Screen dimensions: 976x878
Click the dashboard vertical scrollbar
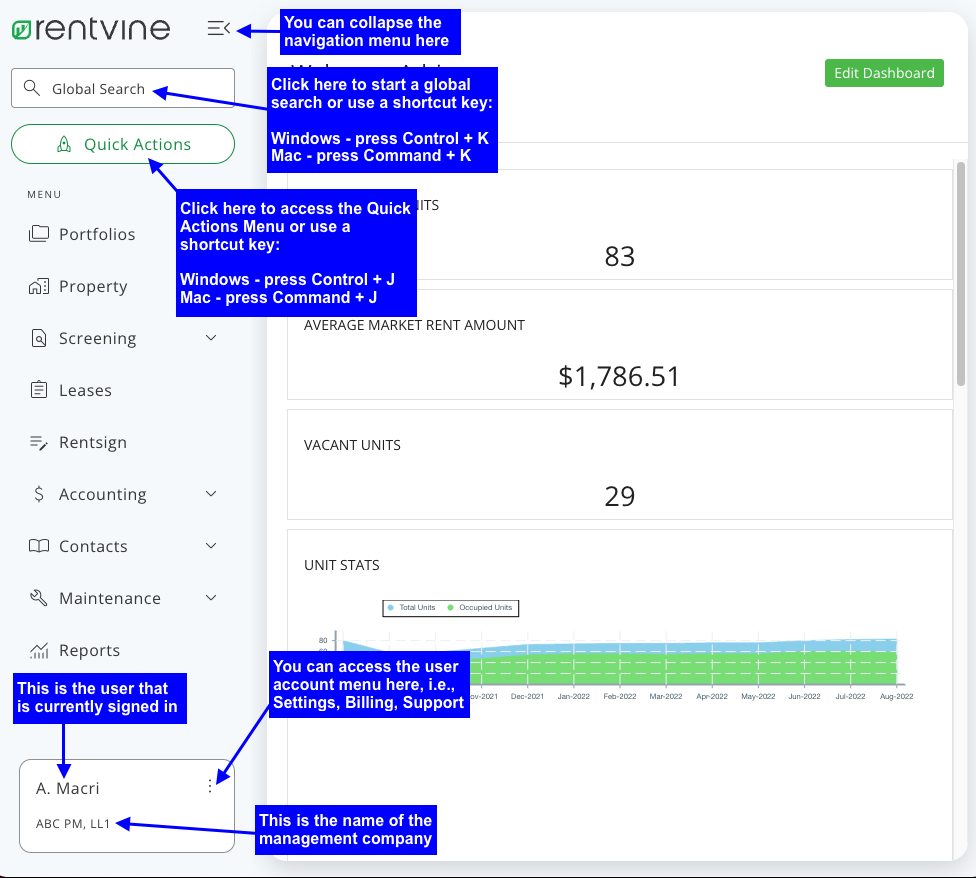coord(960,274)
